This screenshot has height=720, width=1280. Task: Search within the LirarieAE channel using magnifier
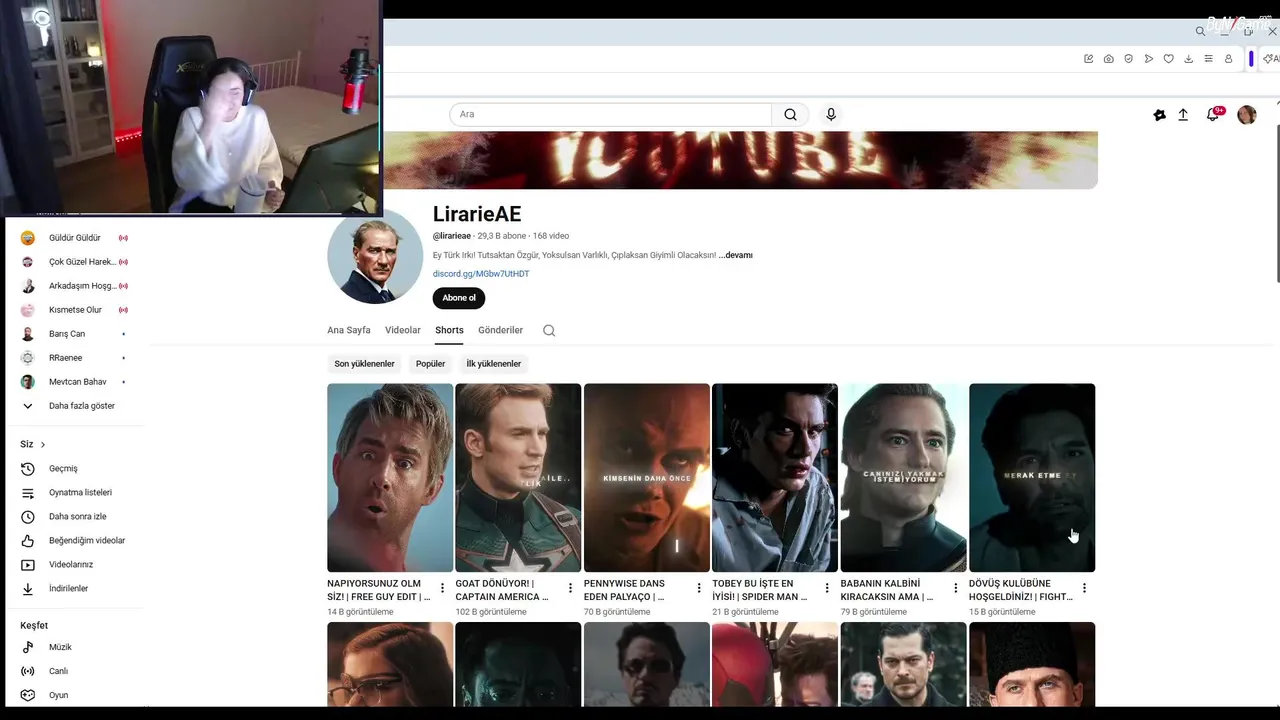tap(549, 330)
